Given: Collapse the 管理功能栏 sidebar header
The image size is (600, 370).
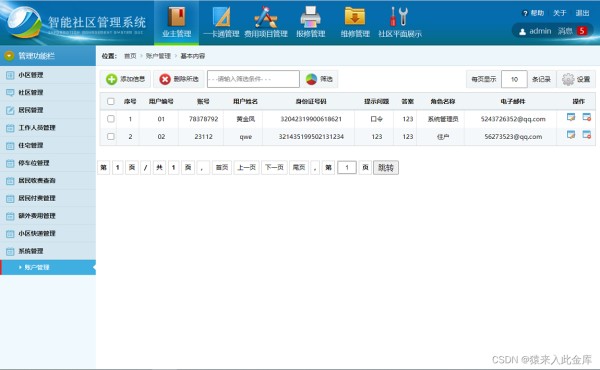Looking at the screenshot, I should pyautogui.click(x=48, y=56).
